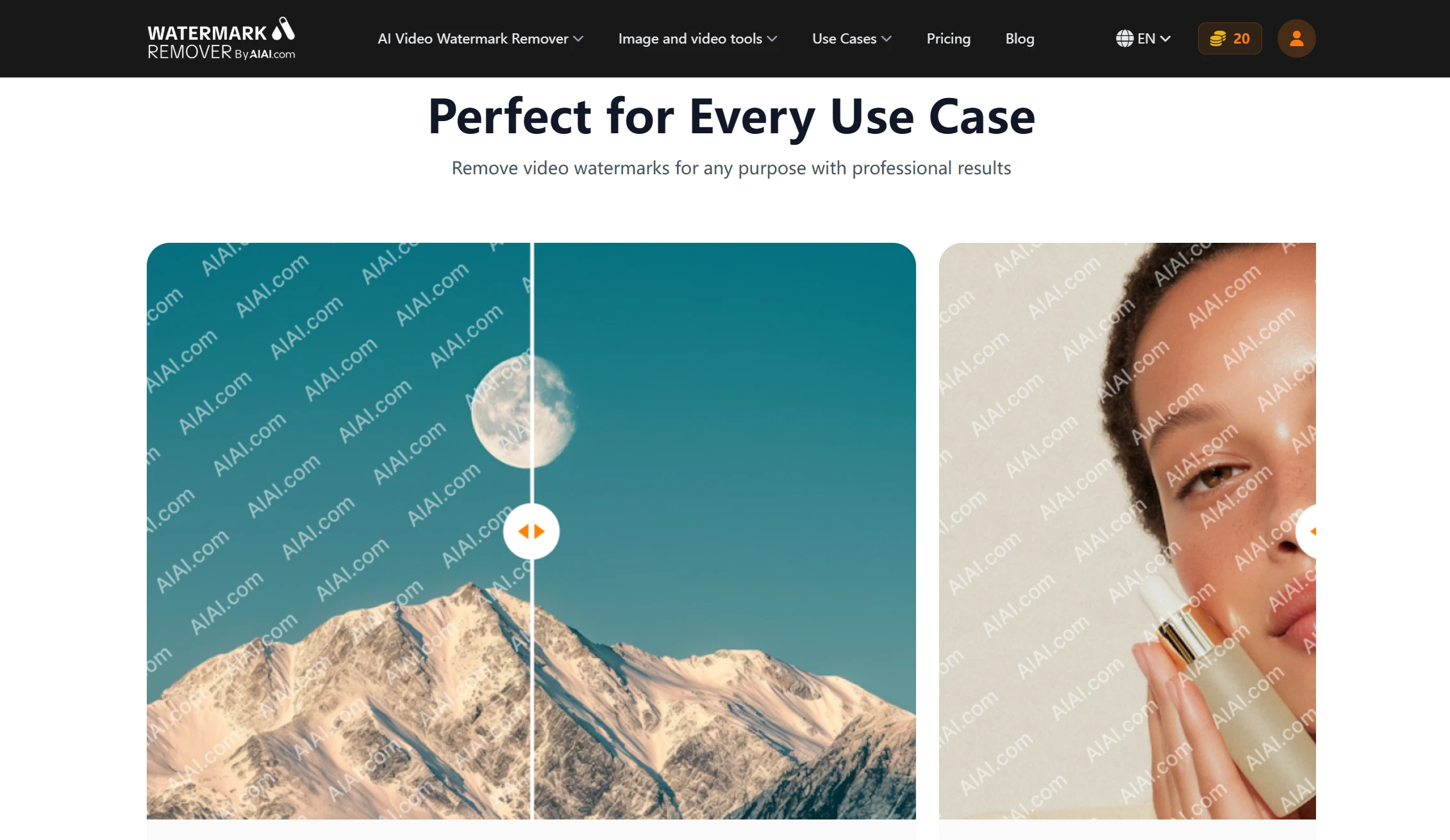Open the EN language dropdown arrow
This screenshot has height=840, width=1450.
click(1165, 39)
